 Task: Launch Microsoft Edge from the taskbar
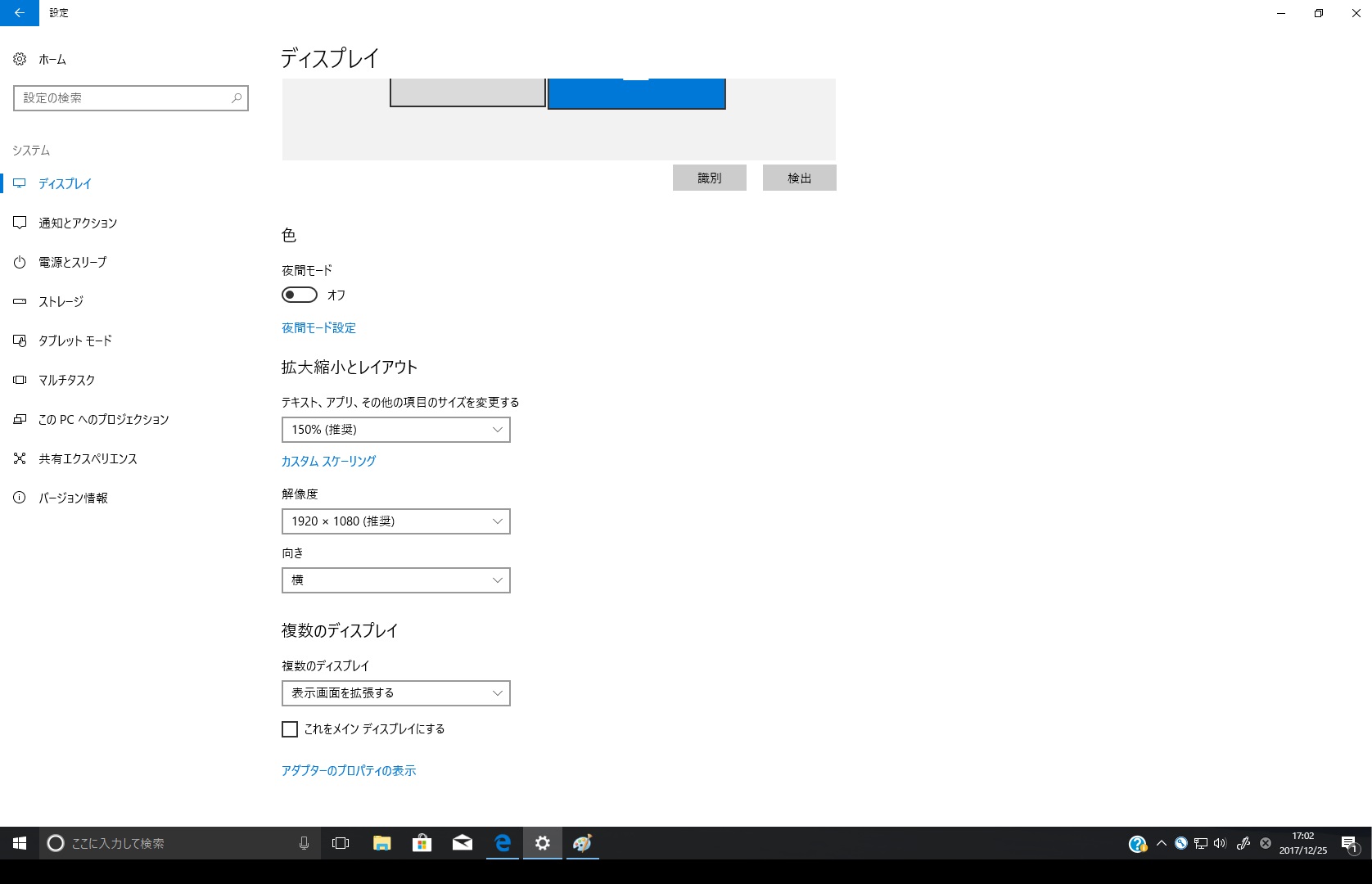(502, 843)
